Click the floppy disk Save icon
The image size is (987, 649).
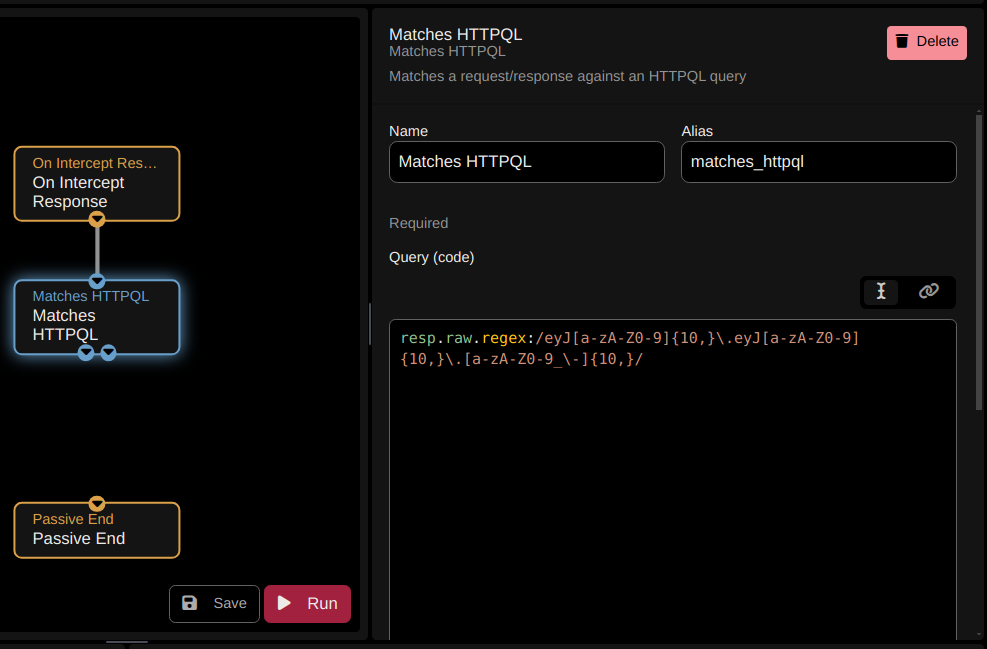(189, 603)
